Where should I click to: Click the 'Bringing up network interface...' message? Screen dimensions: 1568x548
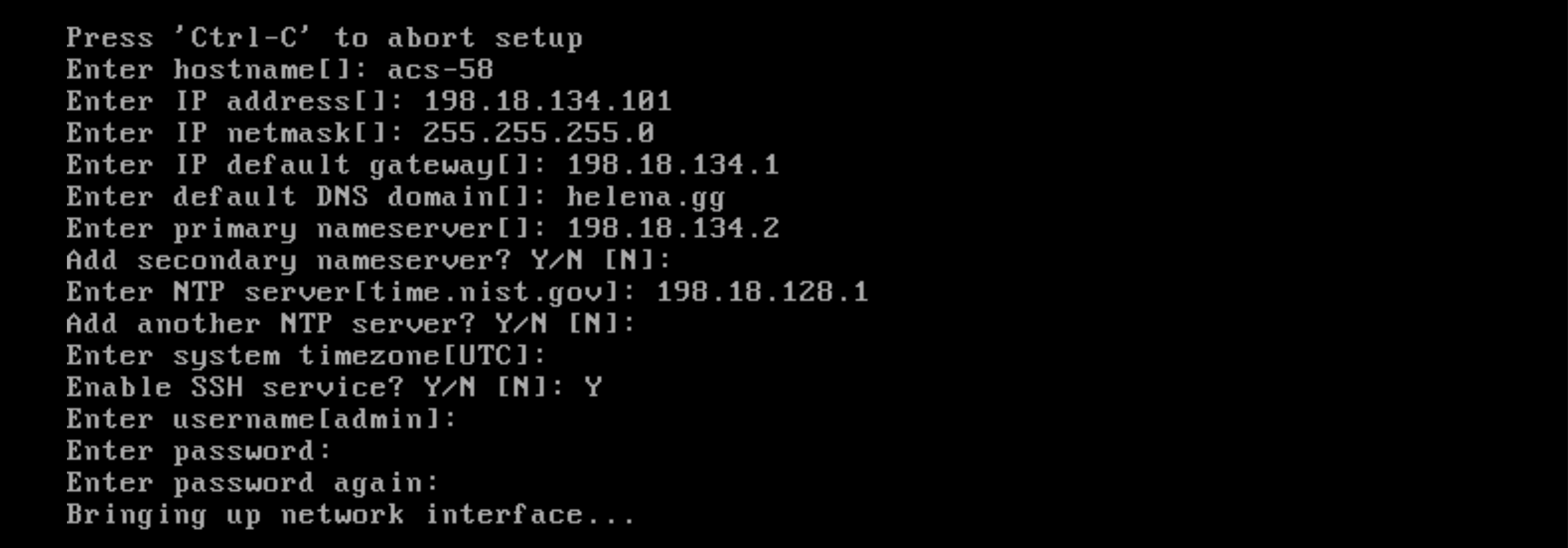click(351, 515)
